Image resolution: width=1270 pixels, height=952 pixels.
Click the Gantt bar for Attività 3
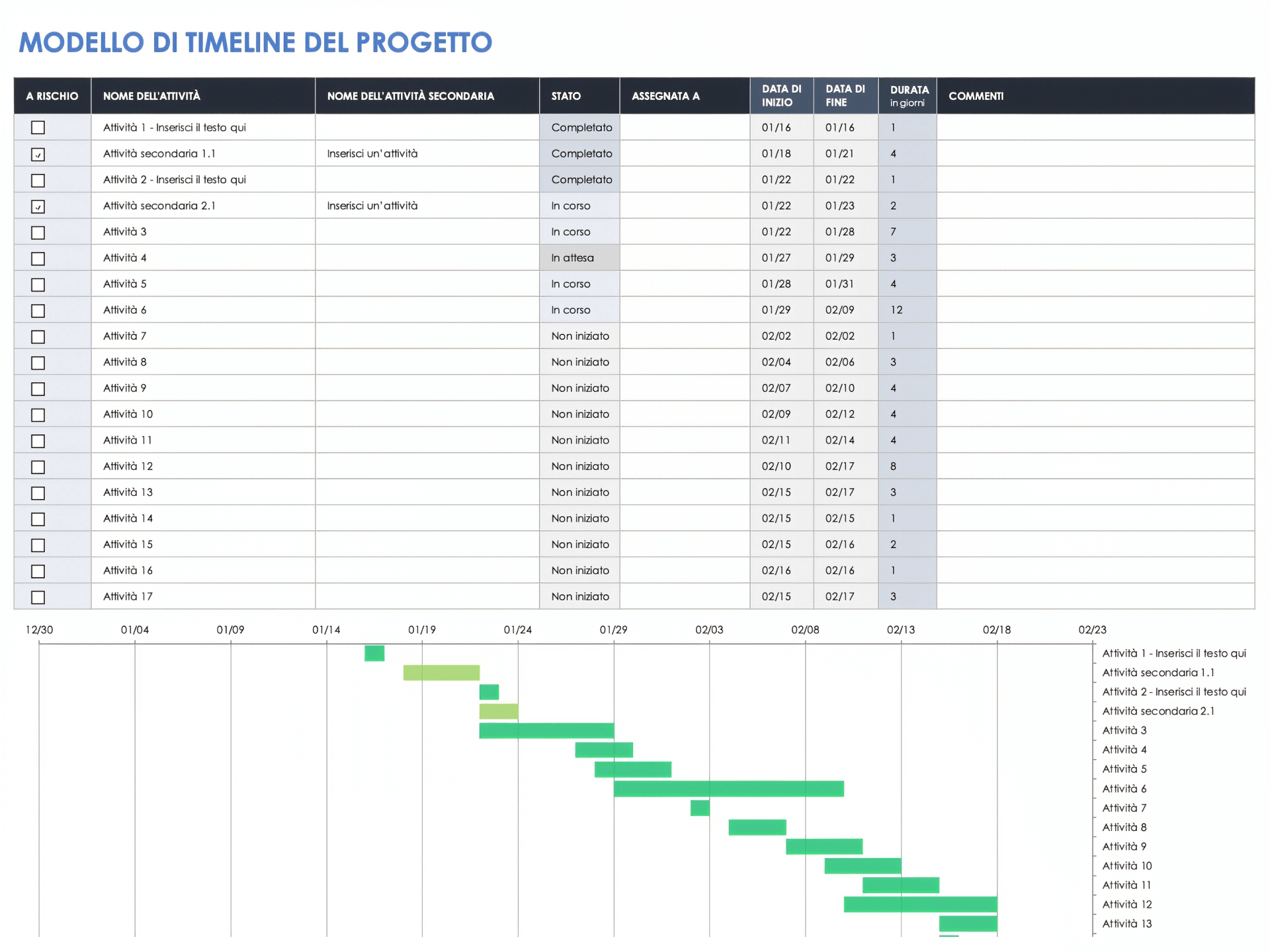click(x=546, y=731)
